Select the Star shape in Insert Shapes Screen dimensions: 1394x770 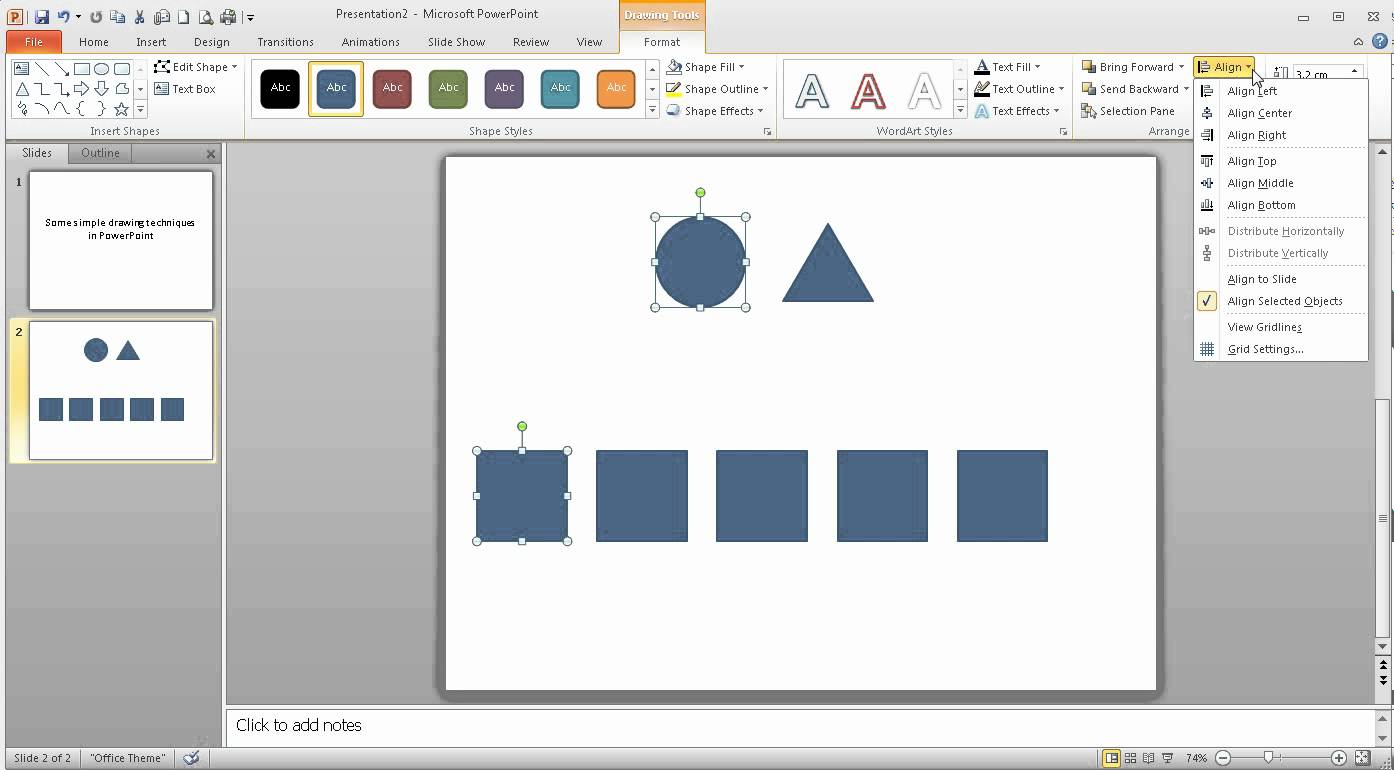coord(121,110)
